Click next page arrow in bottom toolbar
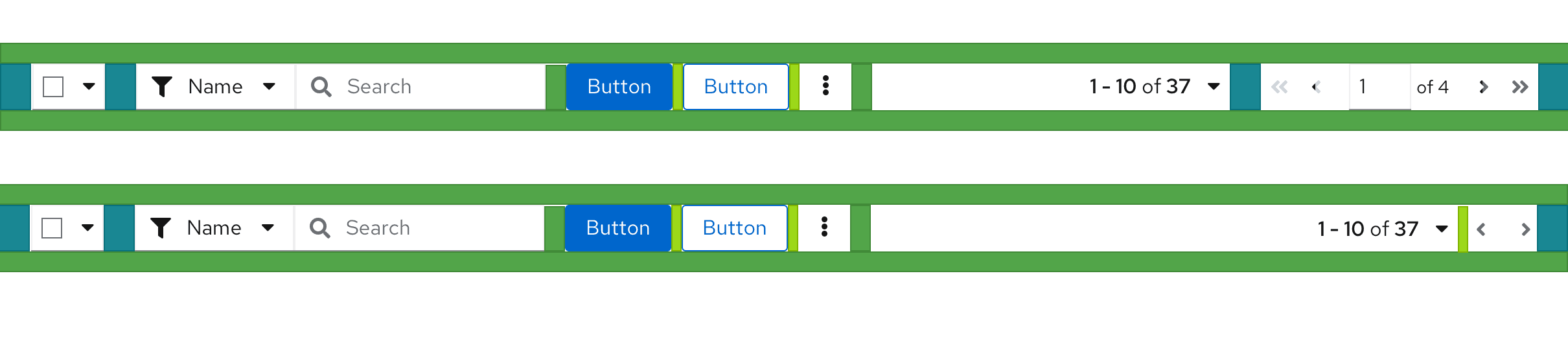 (1525, 229)
